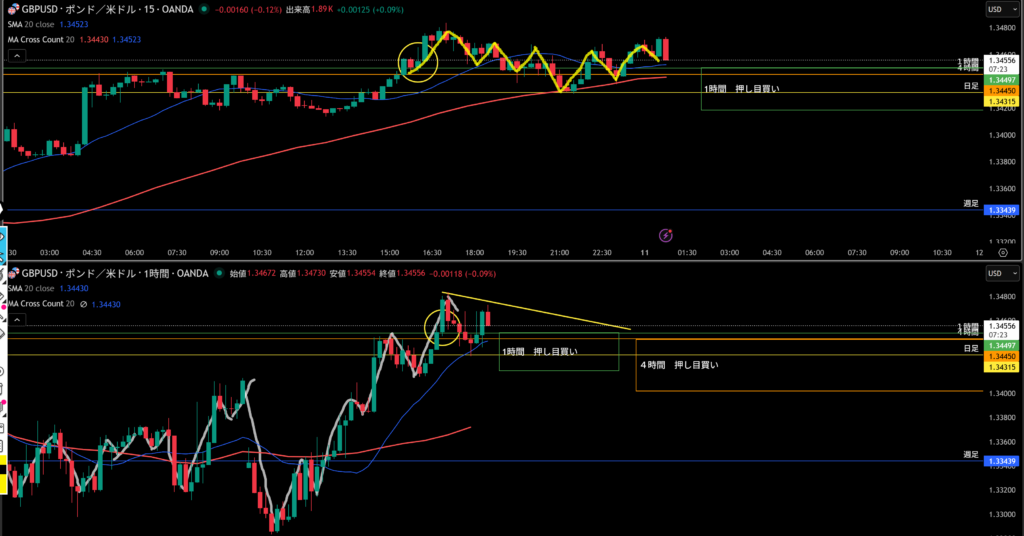1024x536 pixels.
Task: Select the orange 1.34450 price label in bottom chart
Action: tap(1001, 356)
